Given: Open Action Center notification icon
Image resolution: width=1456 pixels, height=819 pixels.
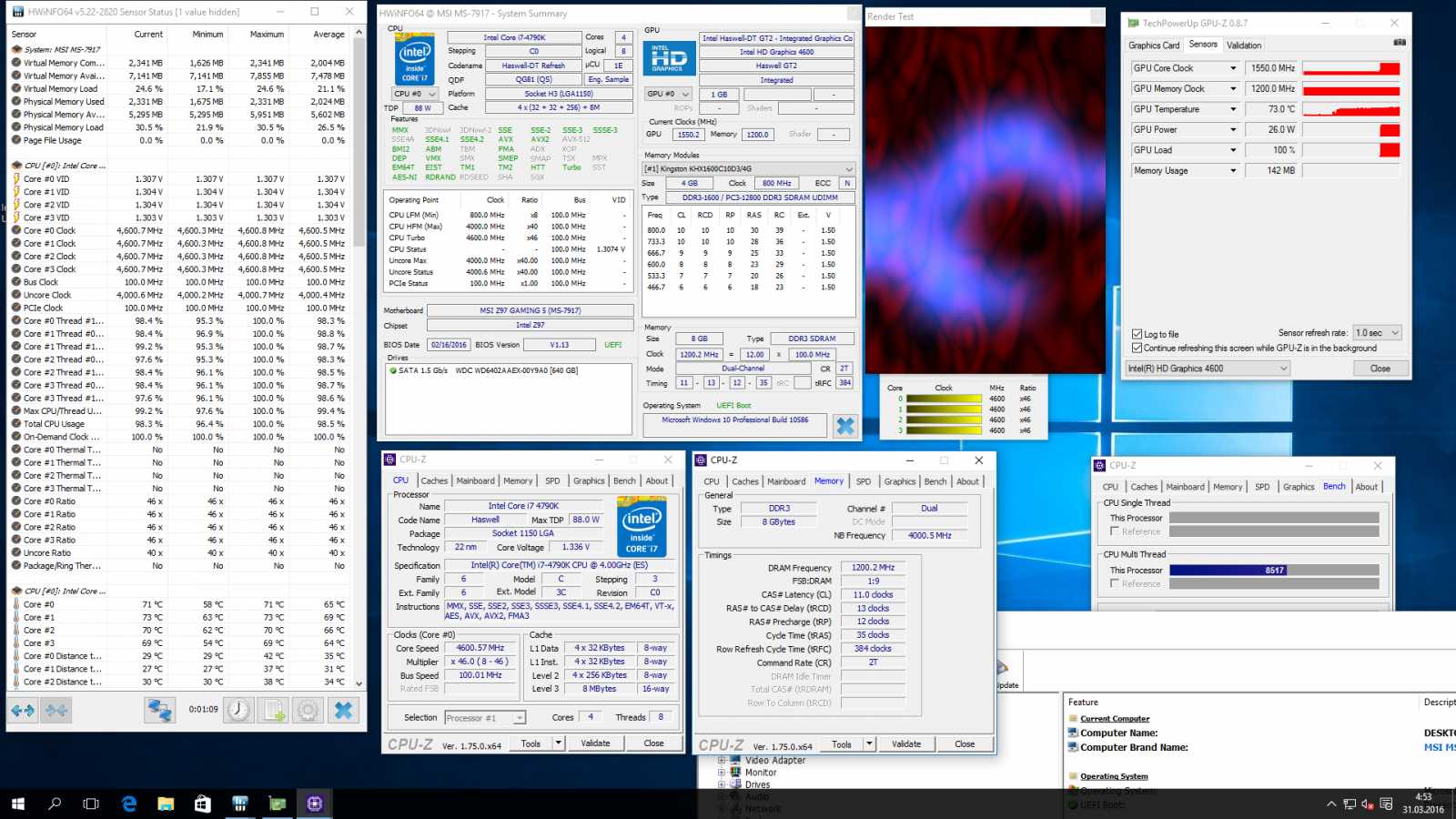Looking at the screenshot, I should [x=1386, y=804].
